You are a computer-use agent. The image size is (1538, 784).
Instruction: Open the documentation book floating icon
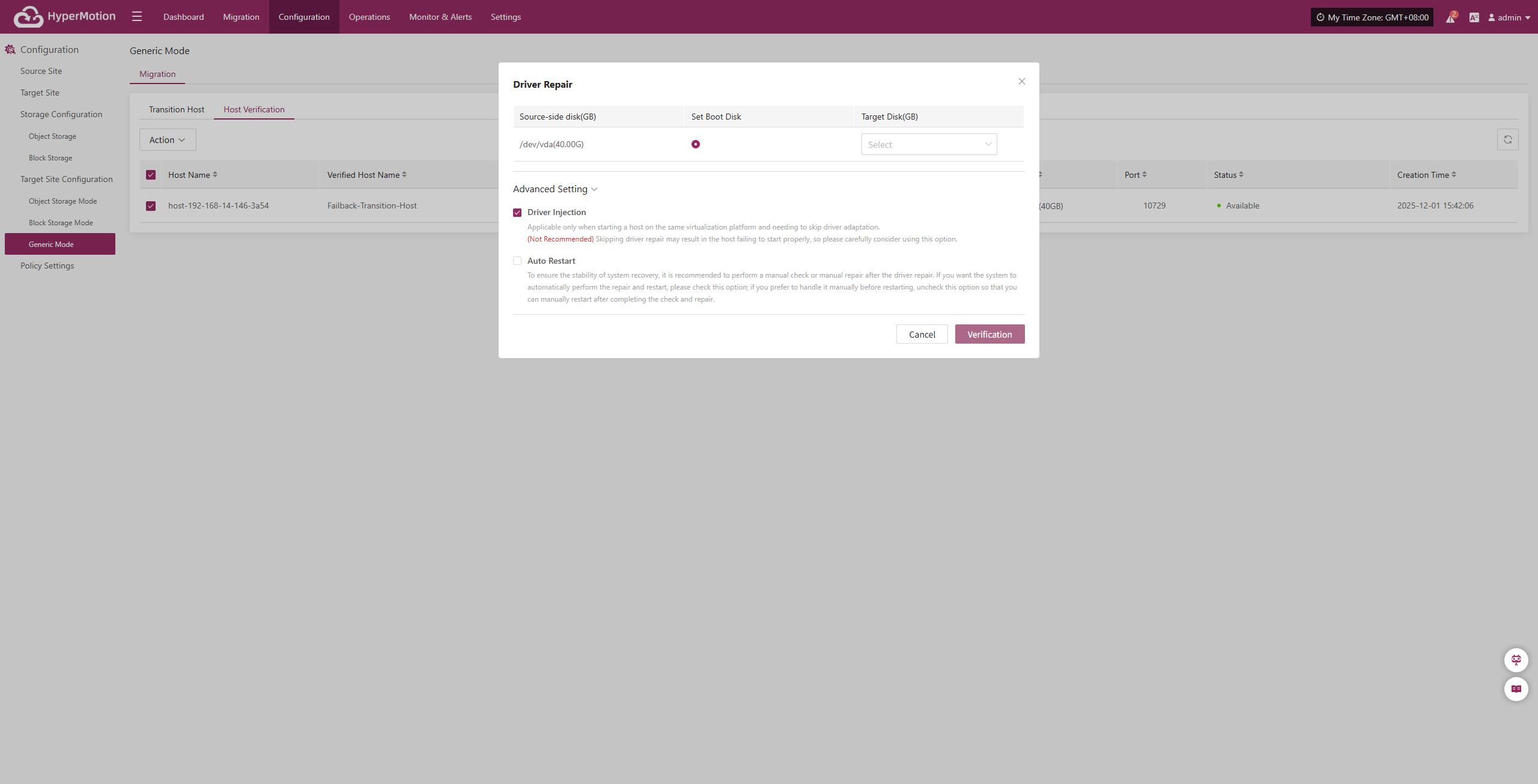(1516, 688)
